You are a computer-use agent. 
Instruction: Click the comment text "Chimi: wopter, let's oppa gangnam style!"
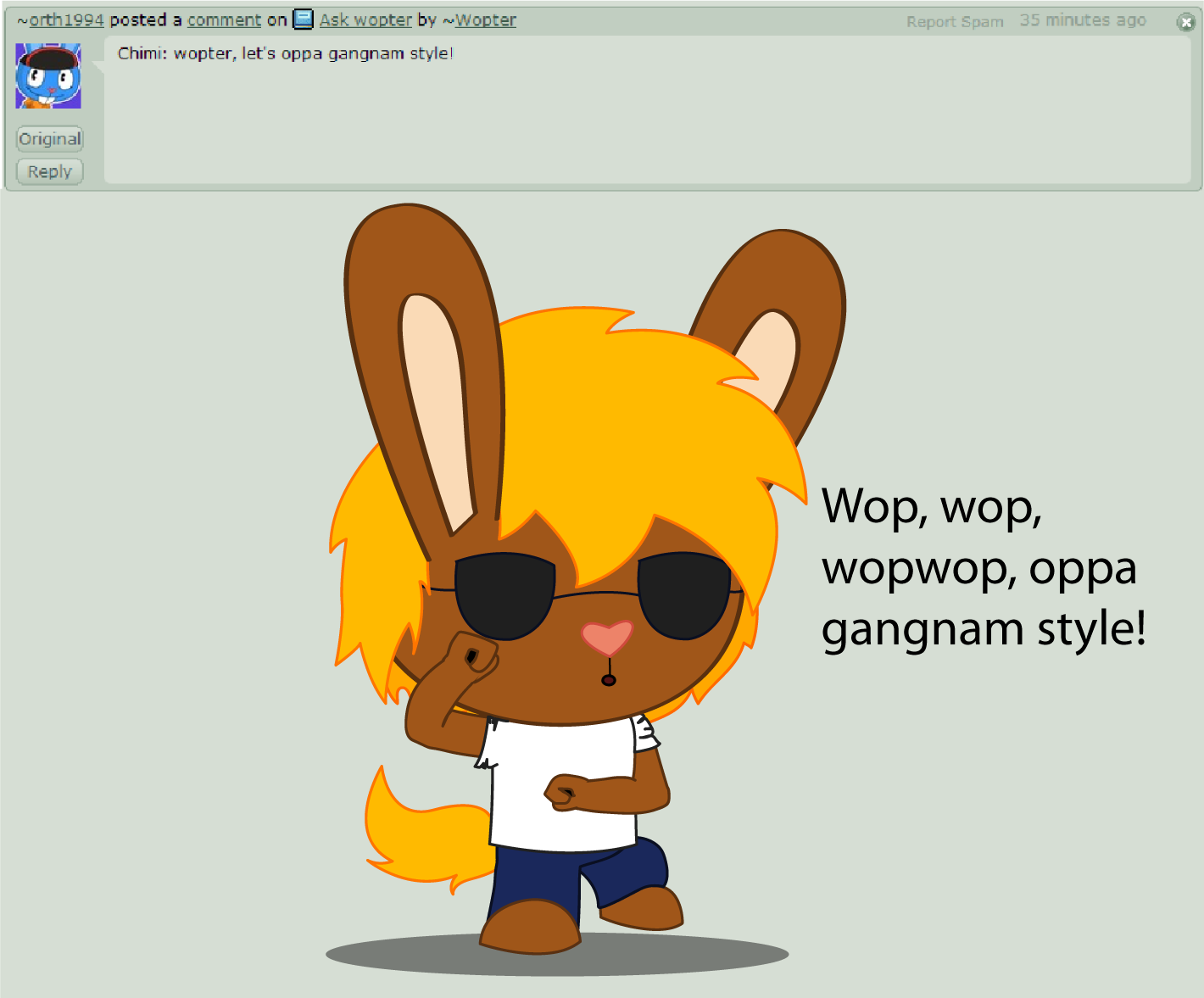point(286,53)
